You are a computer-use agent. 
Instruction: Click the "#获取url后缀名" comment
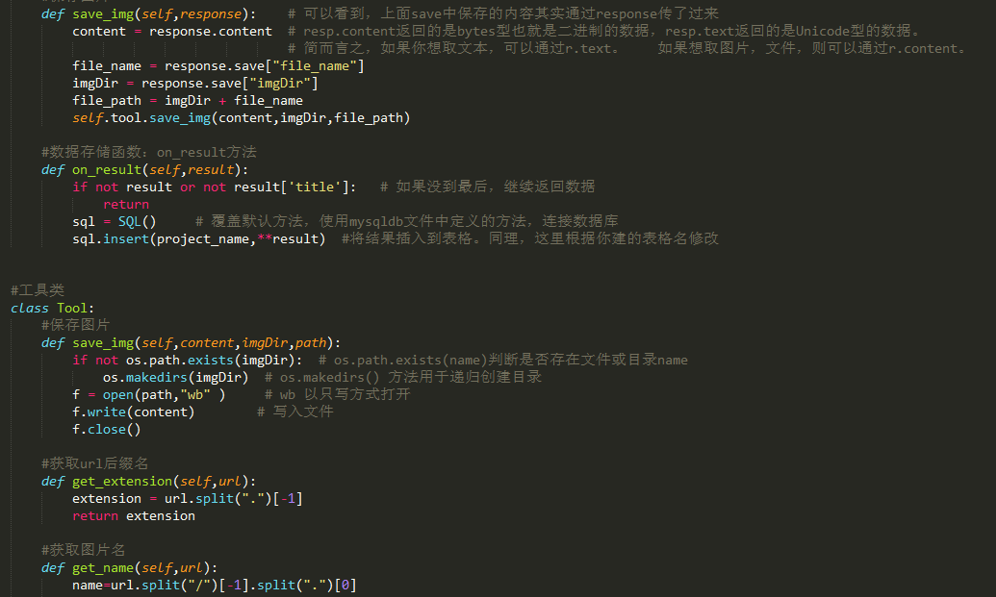pyautogui.click(x=95, y=463)
